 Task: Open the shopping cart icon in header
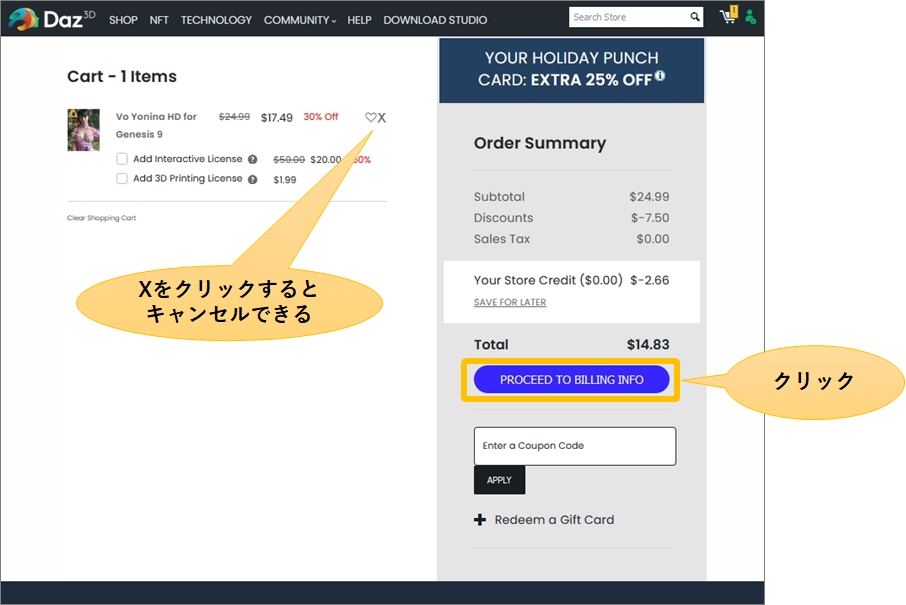(x=727, y=17)
